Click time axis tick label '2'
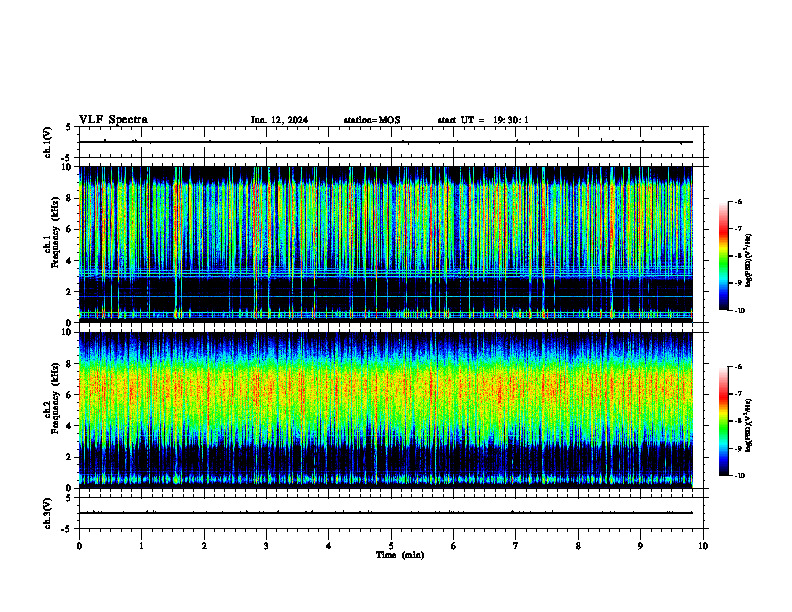The image size is (792, 612). pos(204,546)
